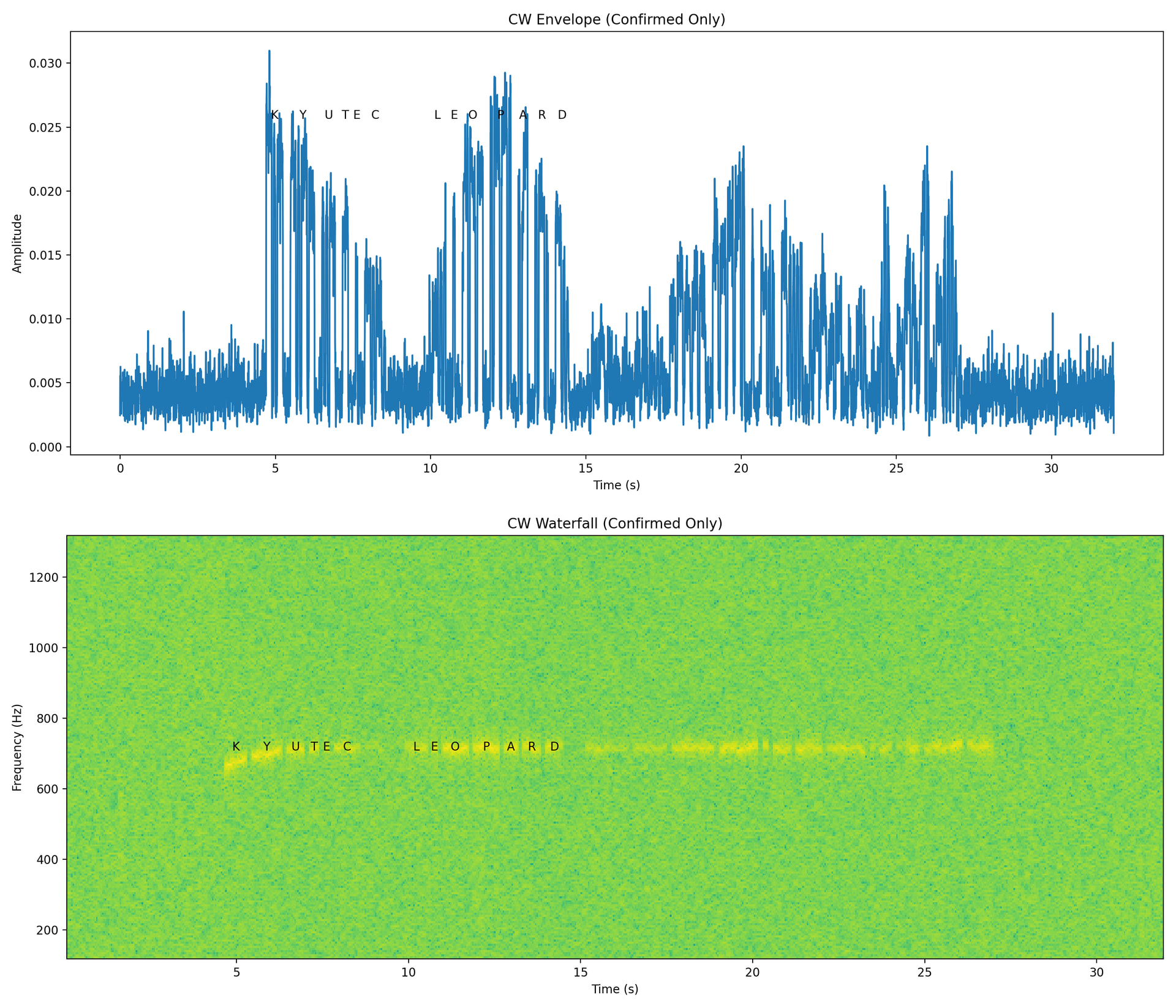Click the envelope plot's 'Time (s)' axis label
This screenshot has height=1008, width=1176.
(616, 485)
